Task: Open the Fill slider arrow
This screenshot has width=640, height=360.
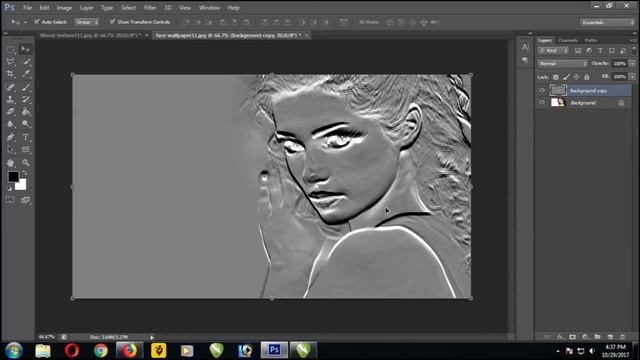Action: coord(632,77)
